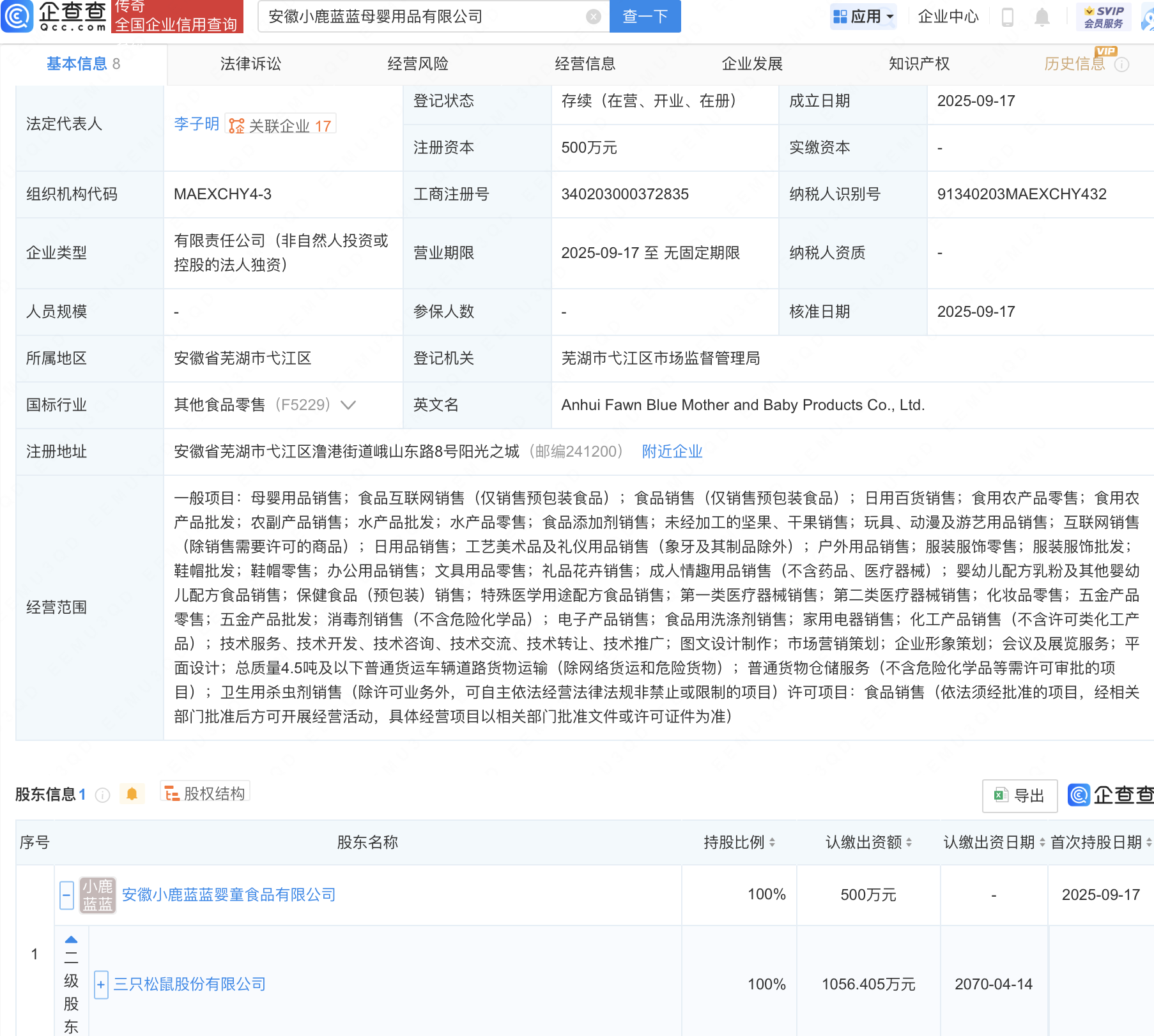This screenshot has width=1154, height=1036.
Task: Click the customer service avatar icon
Action: pos(1148,18)
